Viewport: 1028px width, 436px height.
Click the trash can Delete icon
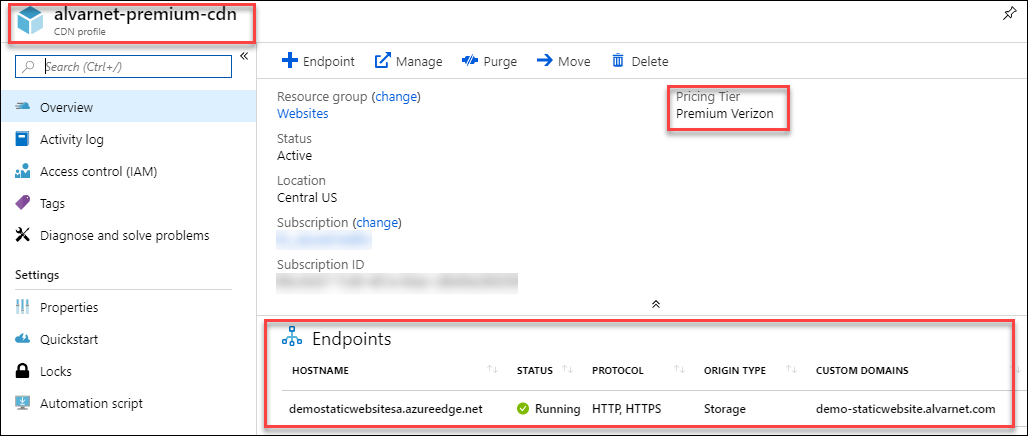[x=618, y=61]
